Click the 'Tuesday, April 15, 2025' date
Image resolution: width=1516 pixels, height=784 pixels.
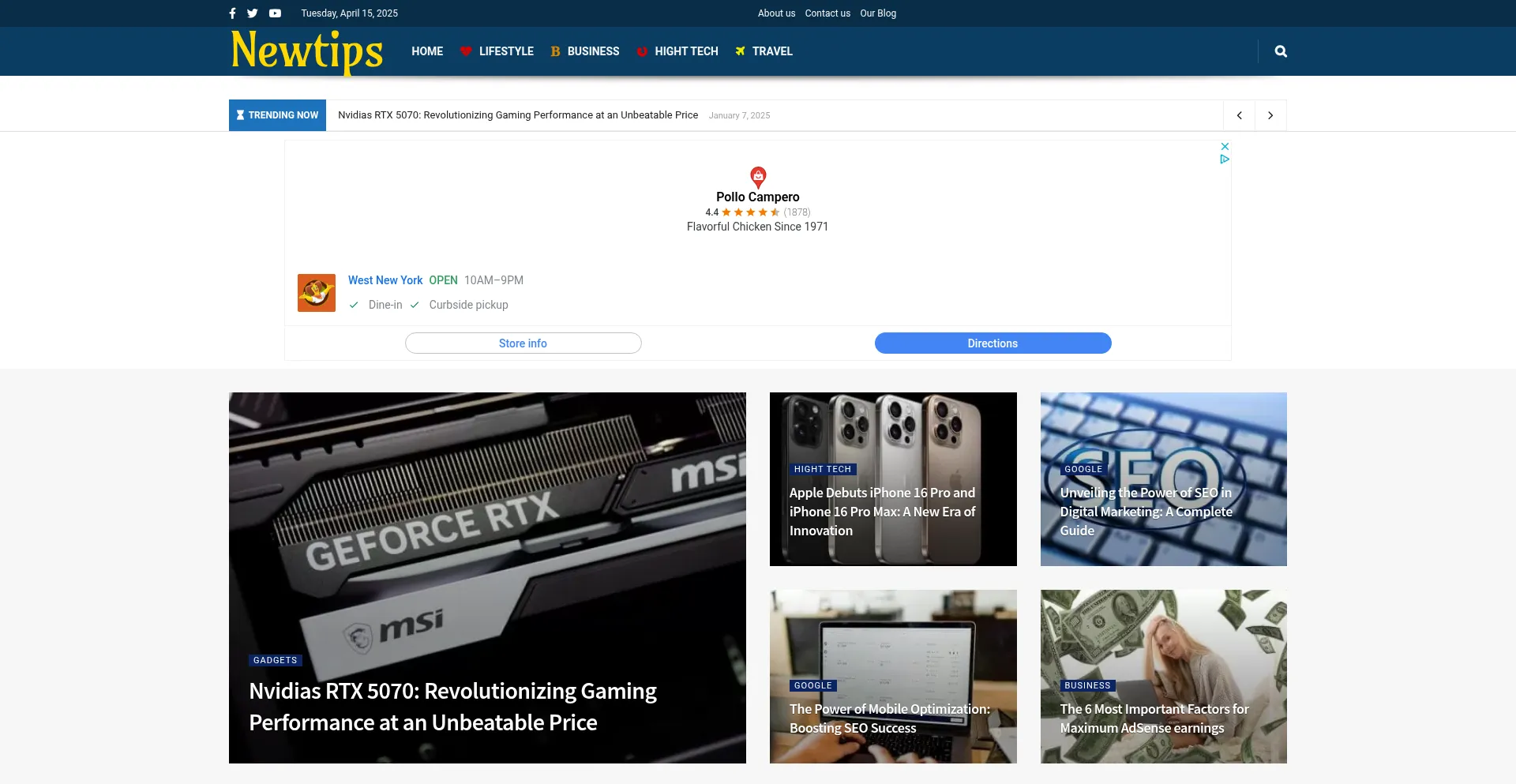click(x=349, y=13)
